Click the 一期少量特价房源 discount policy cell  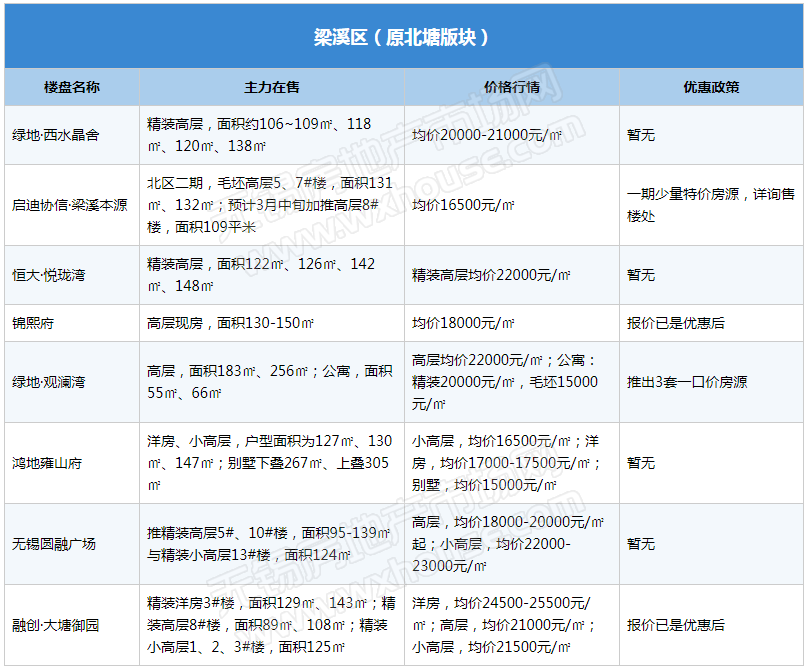pos(710,205)
